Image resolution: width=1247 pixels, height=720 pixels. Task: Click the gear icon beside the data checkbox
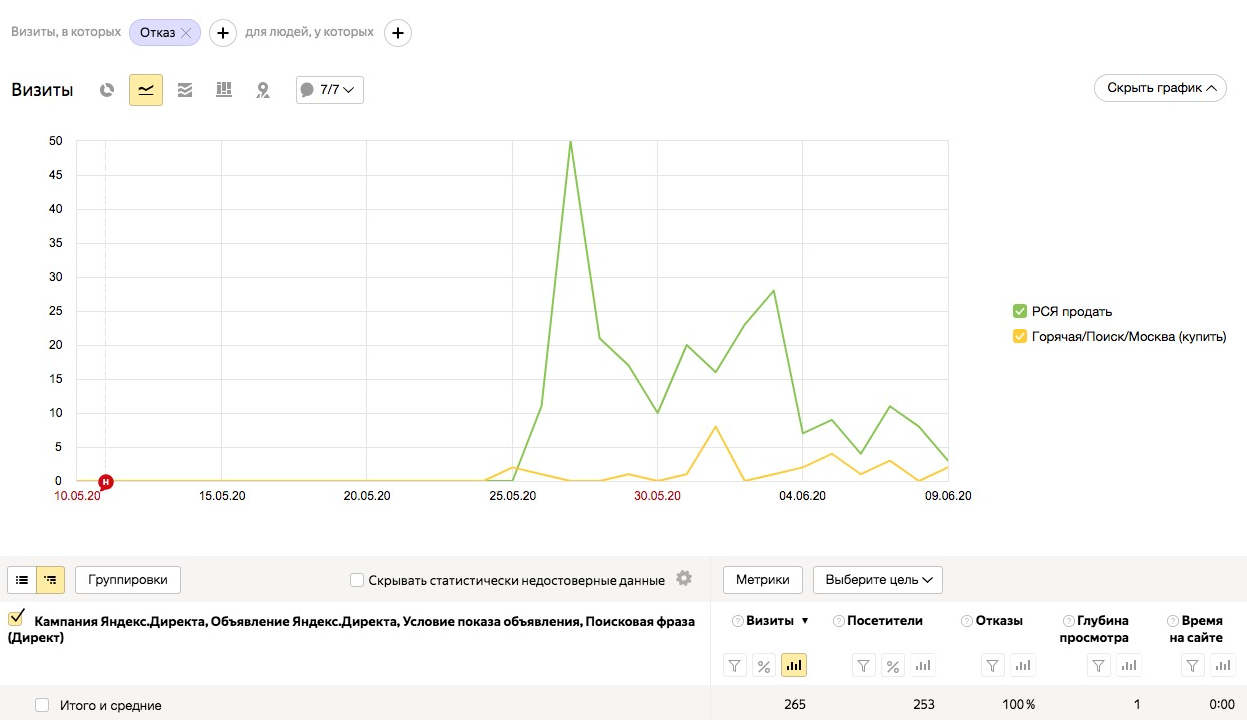tap(684, 579)
